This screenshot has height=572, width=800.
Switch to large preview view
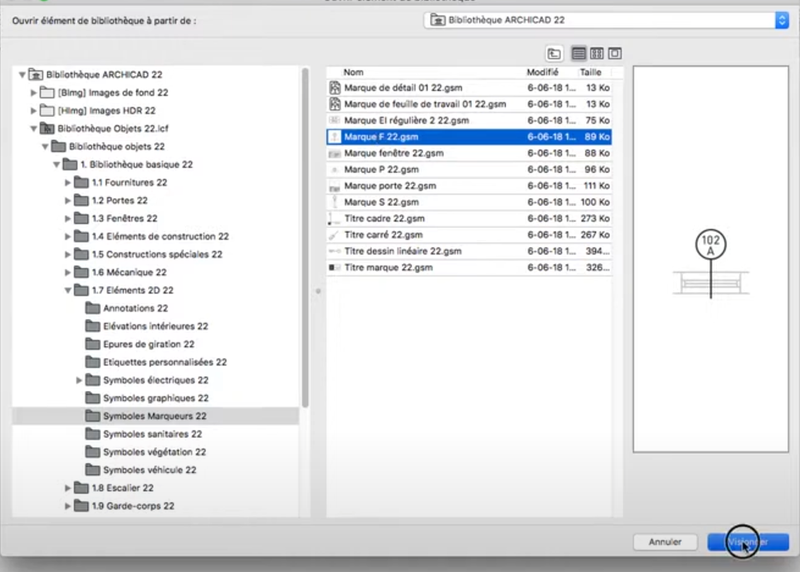(615, 54)
